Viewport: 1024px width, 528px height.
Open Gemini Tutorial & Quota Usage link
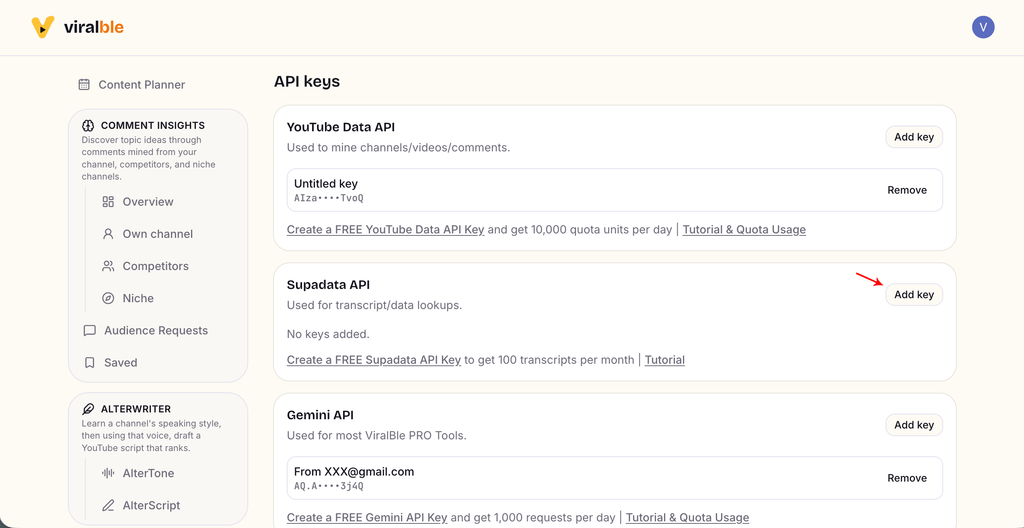click(687, 518)
